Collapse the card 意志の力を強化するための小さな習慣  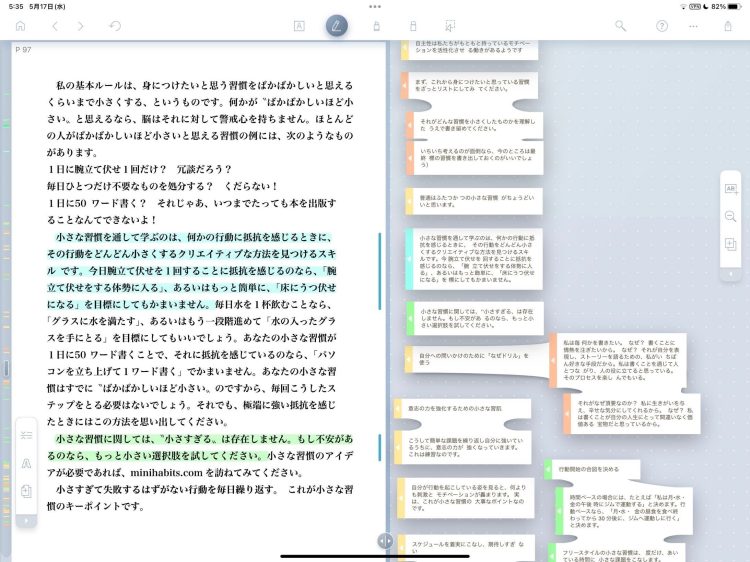pos(397,408)
